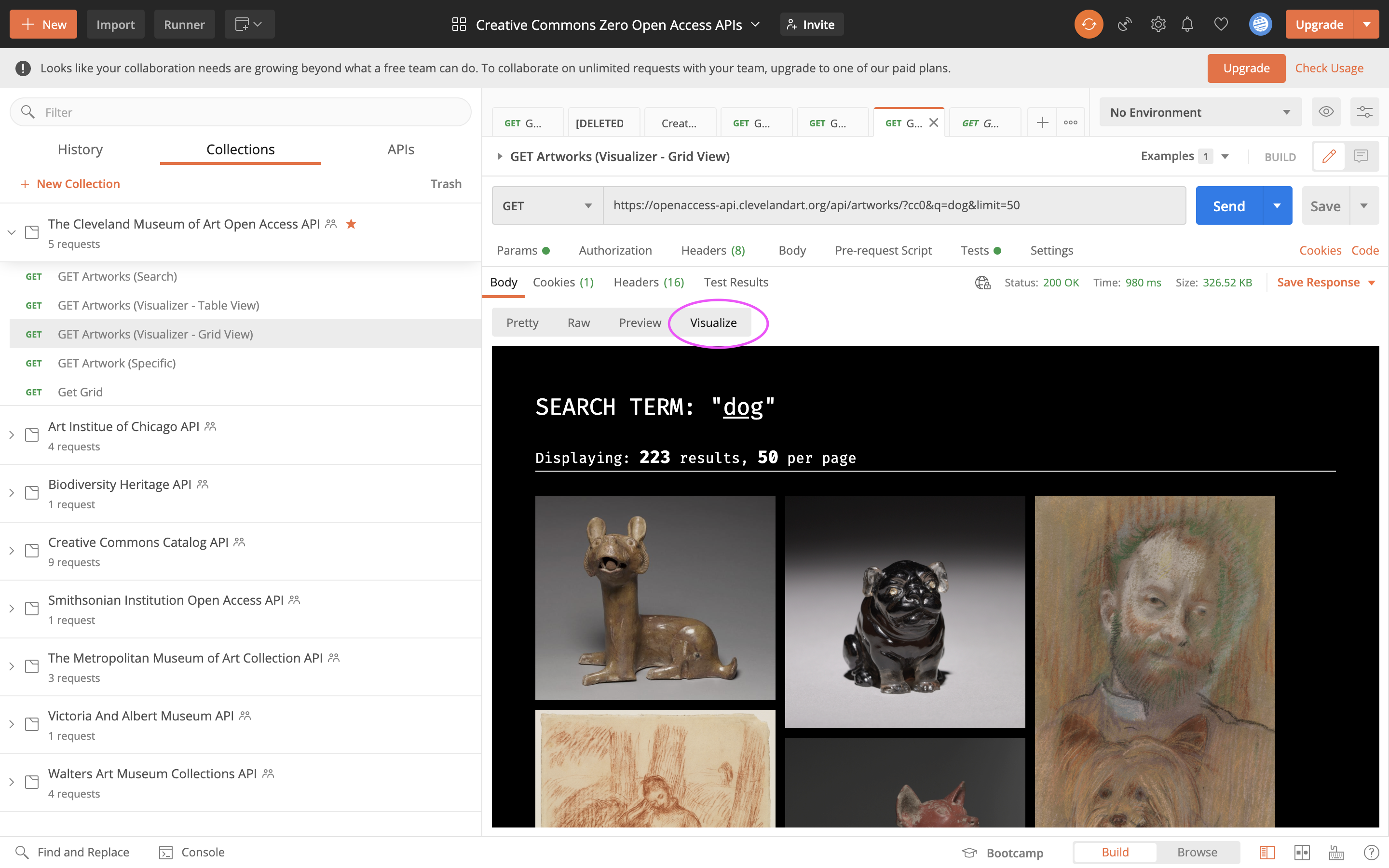Image resolution: width=1389 pixels, height=868 pixels.
Task: Click the help question mark icon
Action: pyautogui.click(x=1371, y=852)
